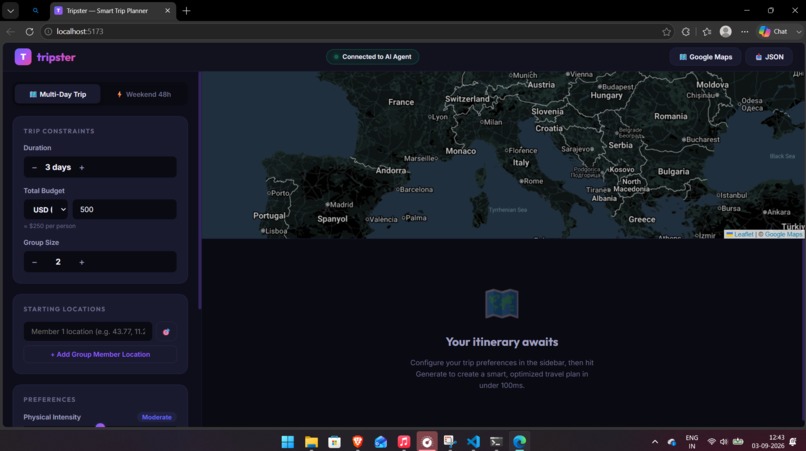Increase trip duration with plus
806x451 pixels.
click(82, 168)
